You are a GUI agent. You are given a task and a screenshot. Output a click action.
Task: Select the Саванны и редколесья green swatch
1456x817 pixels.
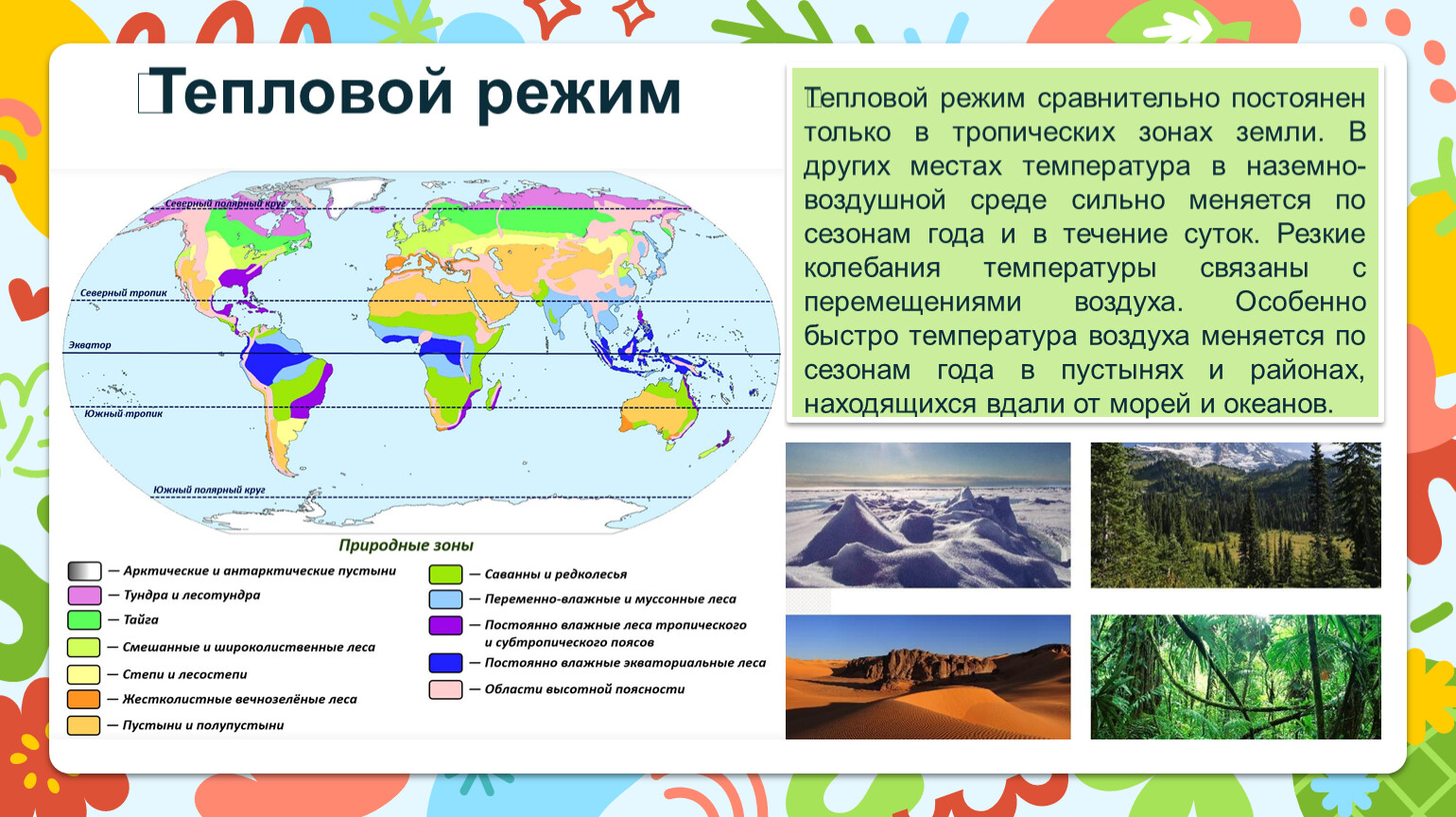pos(445,574)
